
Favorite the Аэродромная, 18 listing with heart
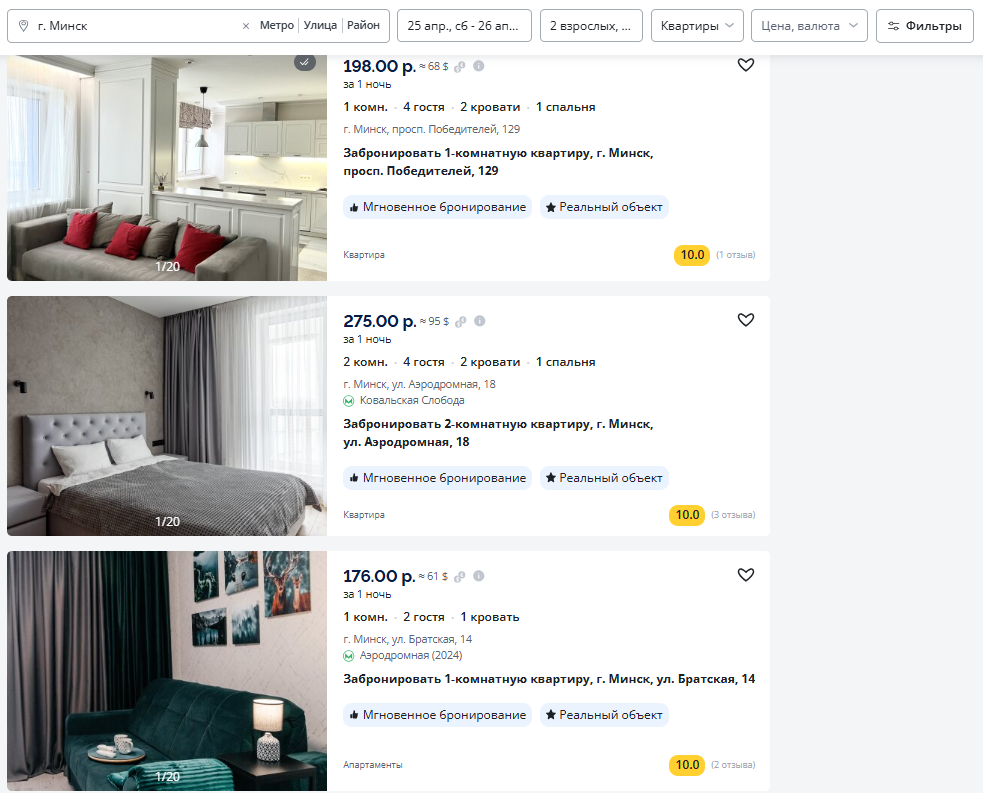(745, 320)
